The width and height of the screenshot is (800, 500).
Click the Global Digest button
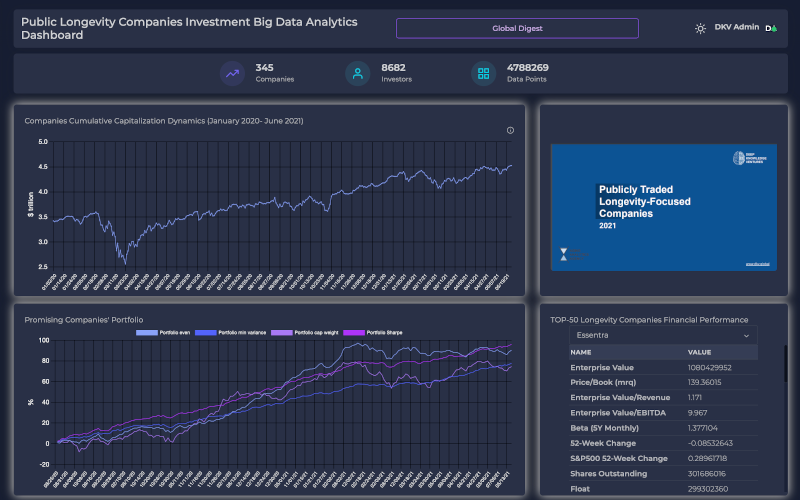pyautogui.click(x=517, y=28)
